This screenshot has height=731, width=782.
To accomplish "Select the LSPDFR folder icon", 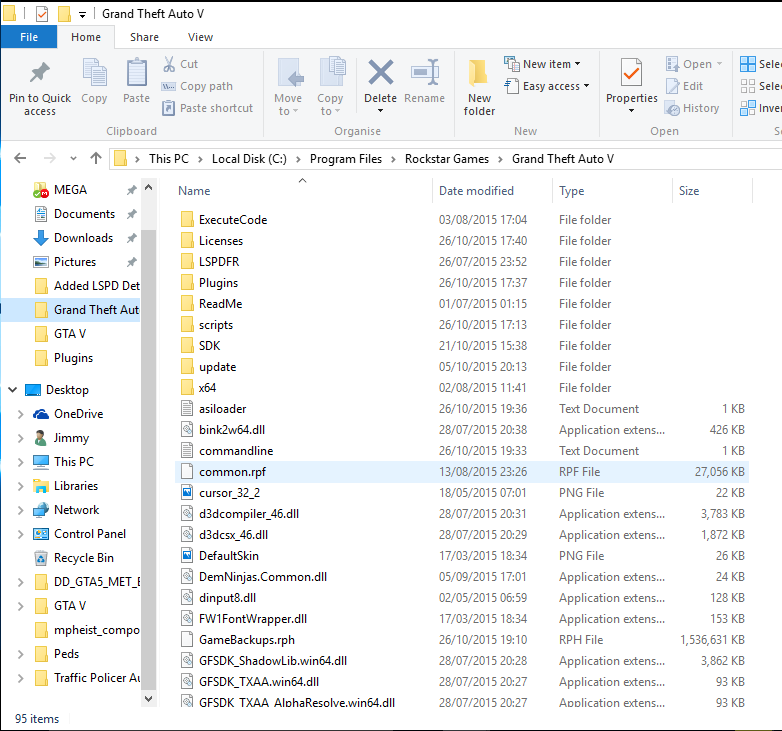I will click(187, 261).
